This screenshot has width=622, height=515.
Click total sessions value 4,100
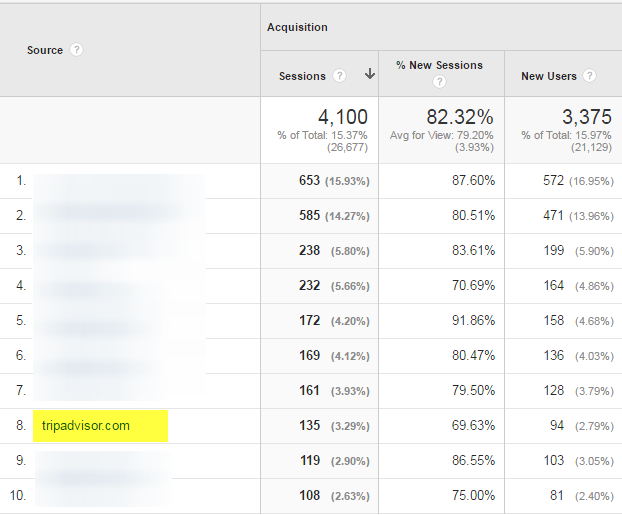click(343, 117)
